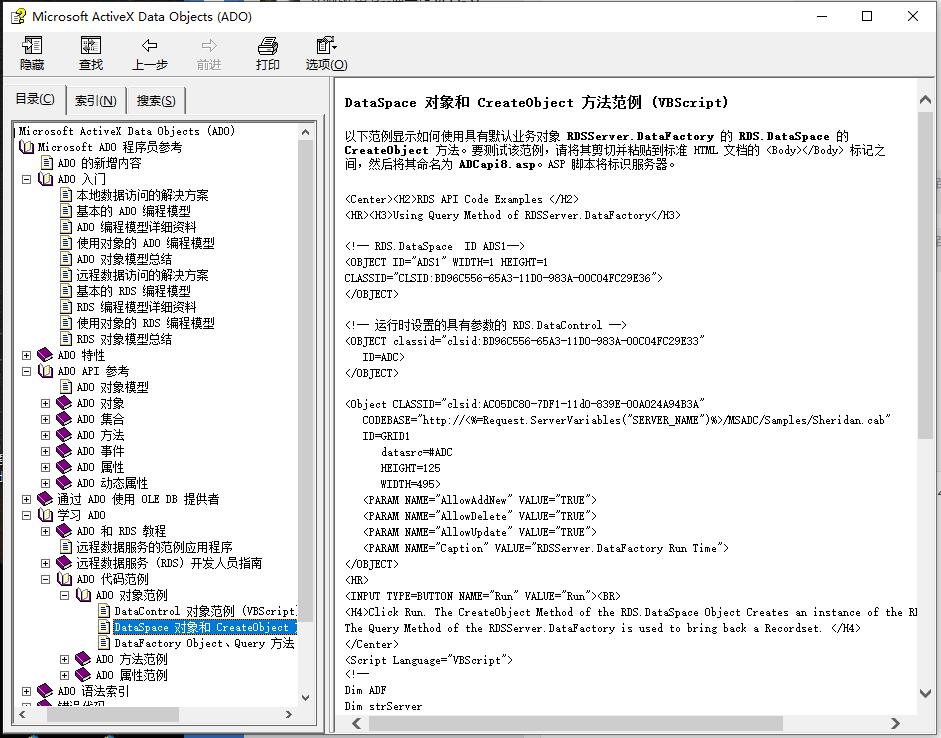
Task: Click the tree pane scroll-up arrow
Action: (305, 132)
